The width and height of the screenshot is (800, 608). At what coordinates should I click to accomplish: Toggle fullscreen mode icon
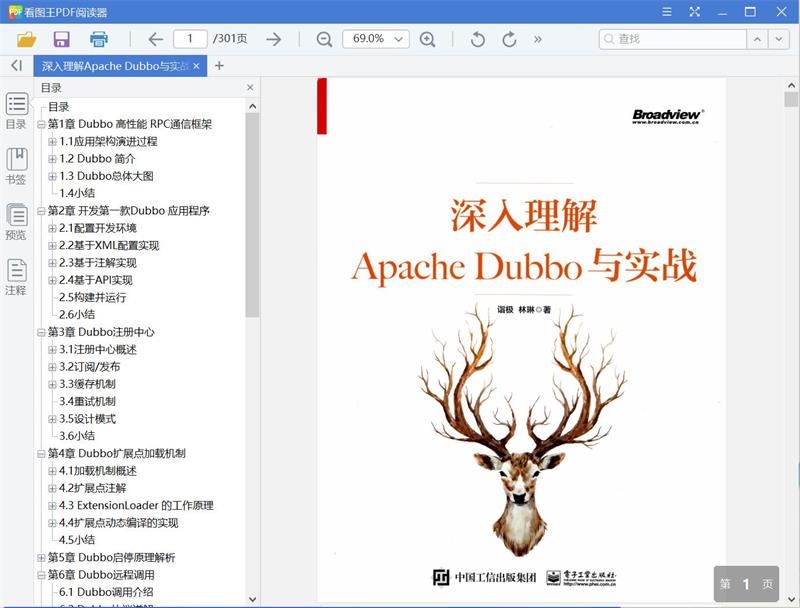click(x=694, y=11)
